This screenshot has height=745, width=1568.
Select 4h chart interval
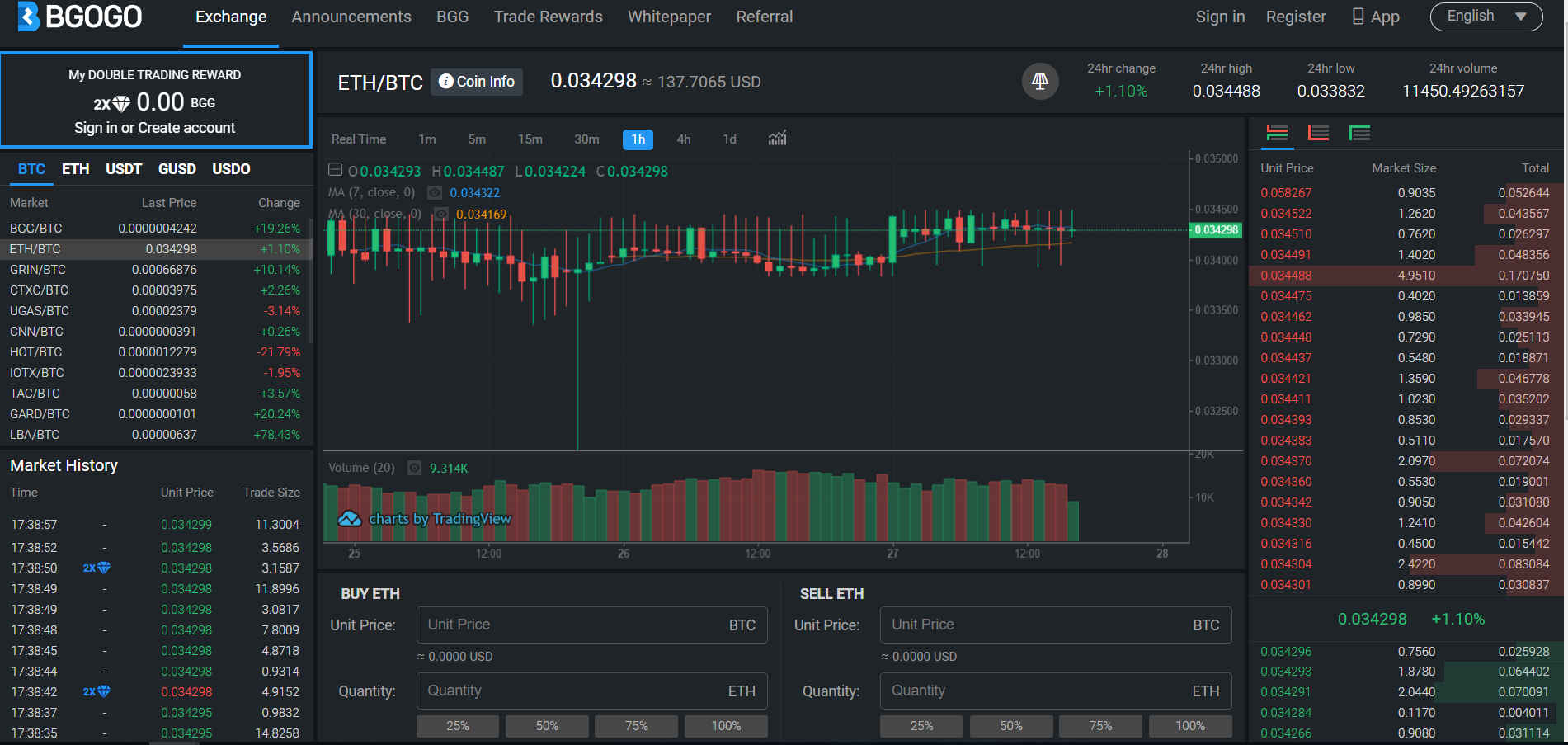[684, 139]
